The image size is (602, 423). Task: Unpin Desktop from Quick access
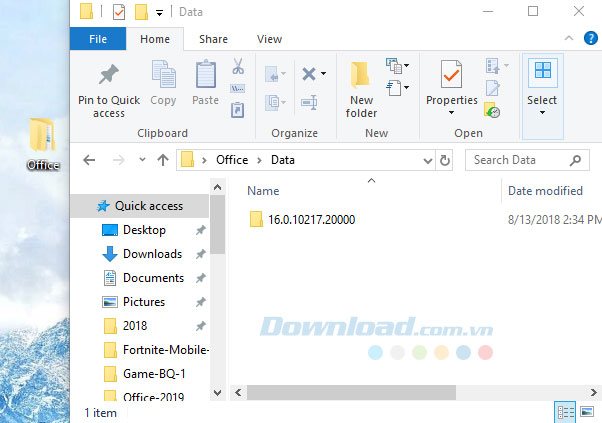[x=200, y=230]
